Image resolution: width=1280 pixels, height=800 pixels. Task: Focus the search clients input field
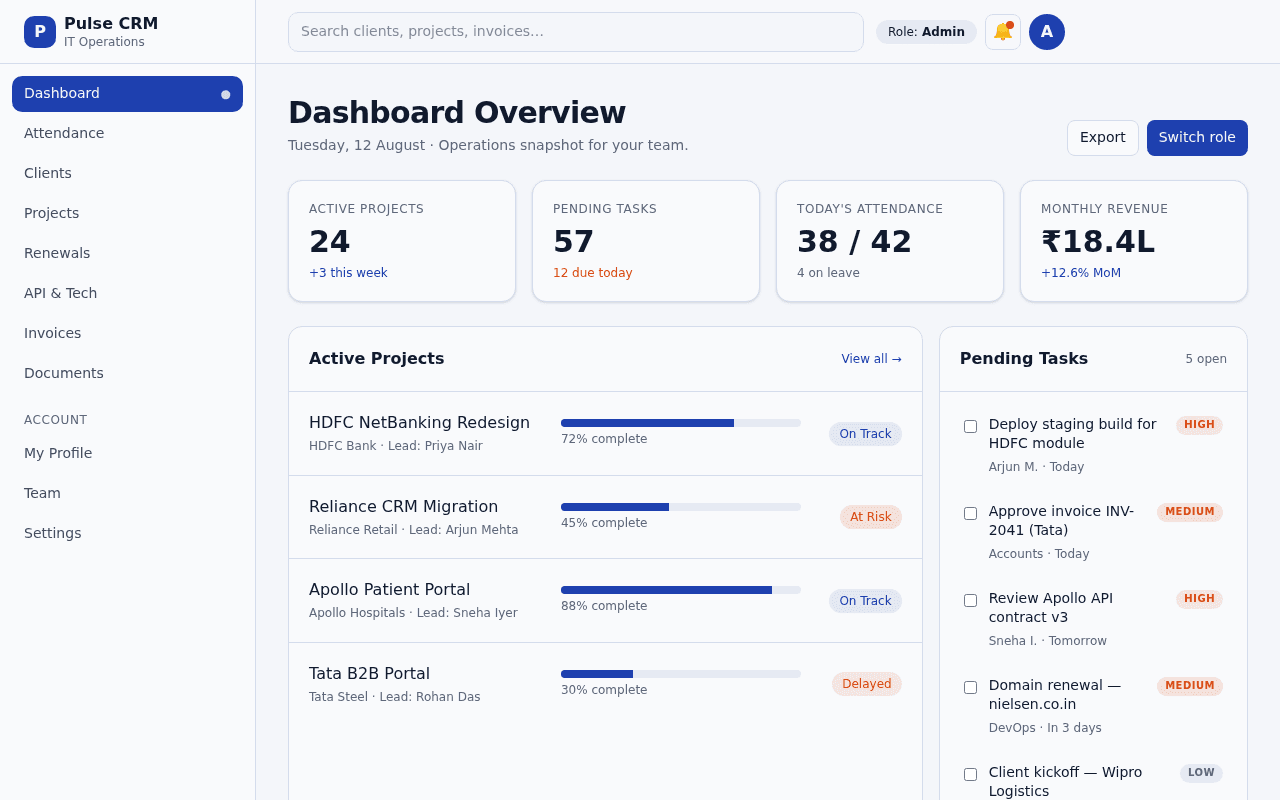(x=576, y=32)
